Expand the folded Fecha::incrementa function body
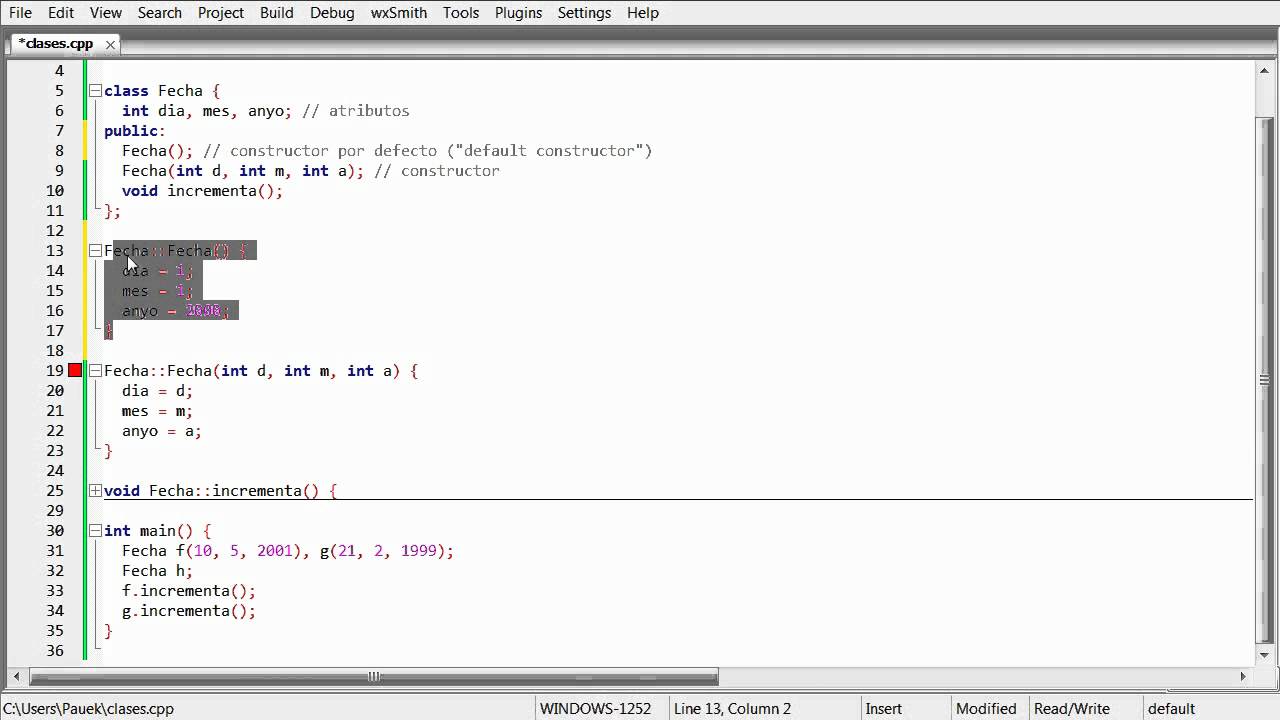Screen dimensions: 1280x720 point(94,490)
